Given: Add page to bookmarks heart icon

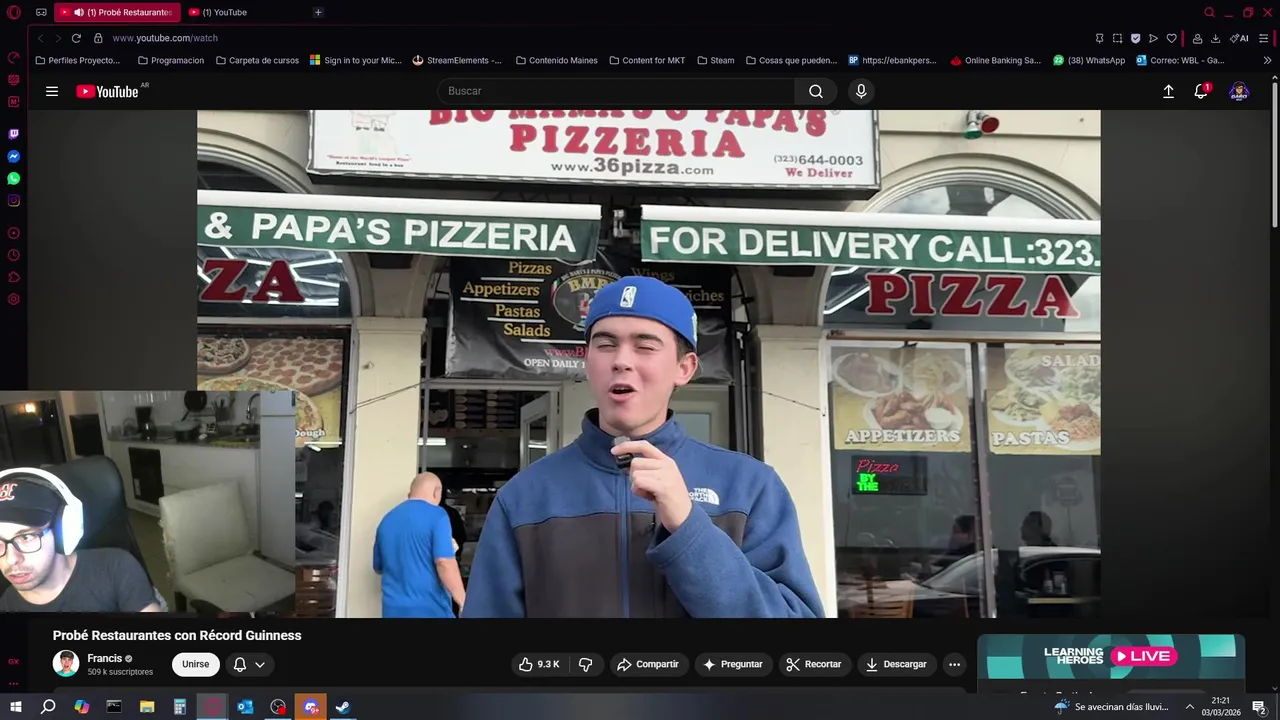Looking at the screenshot, I should click(1171, 38).
